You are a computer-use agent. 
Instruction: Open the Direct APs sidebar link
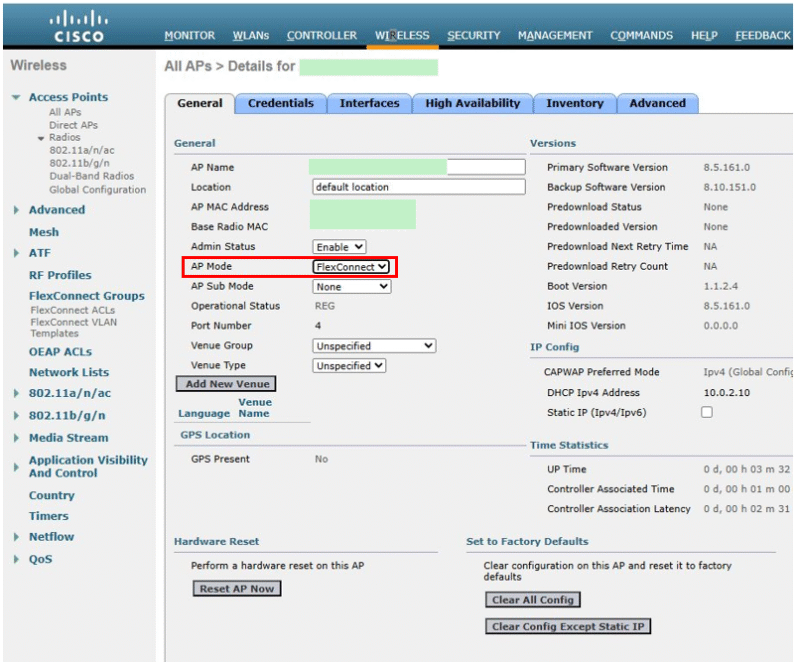73,125
